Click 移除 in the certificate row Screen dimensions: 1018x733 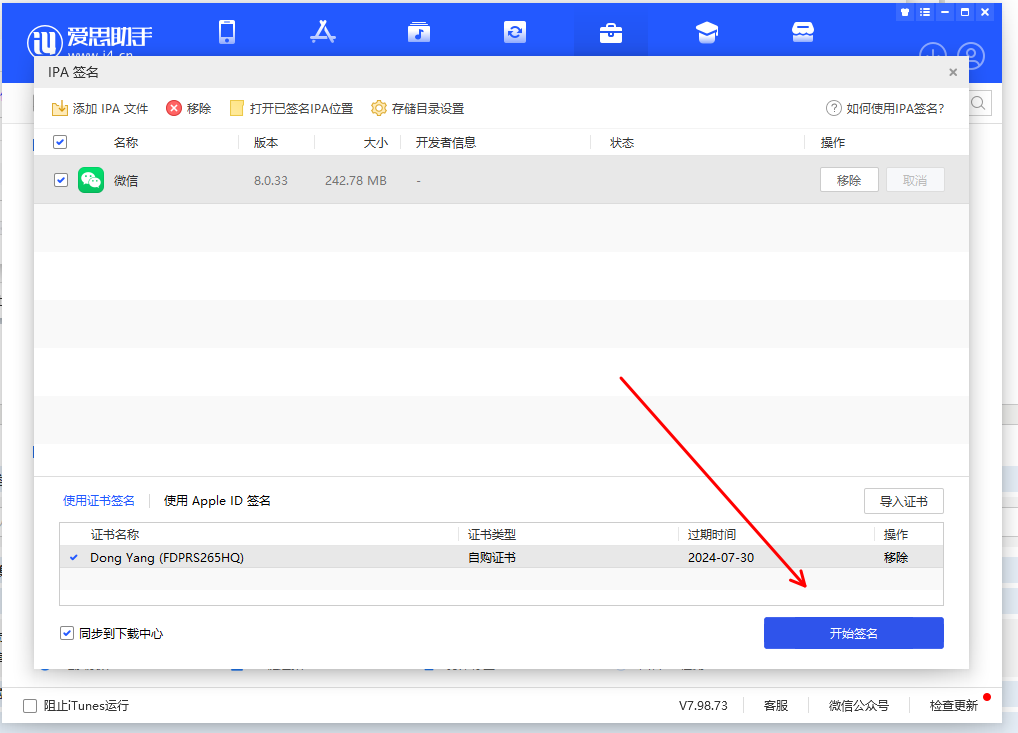click(x=896, y=558)
